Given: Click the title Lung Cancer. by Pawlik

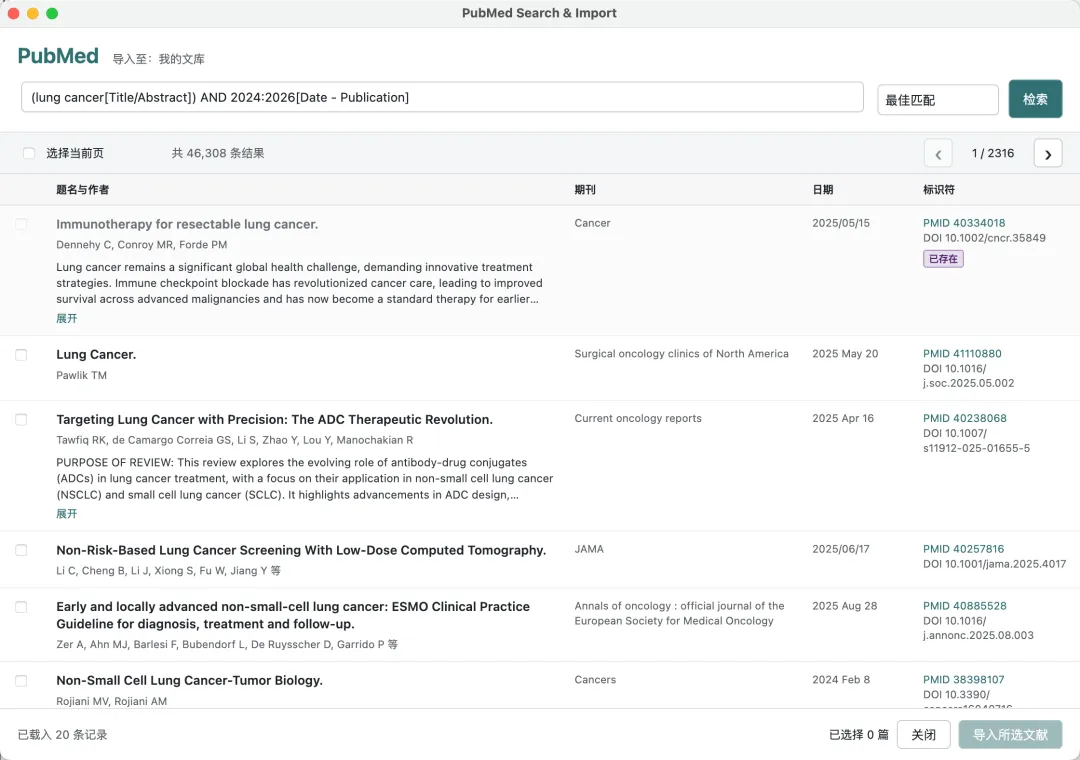Looking at the screenshot, I should coord(96,355).
